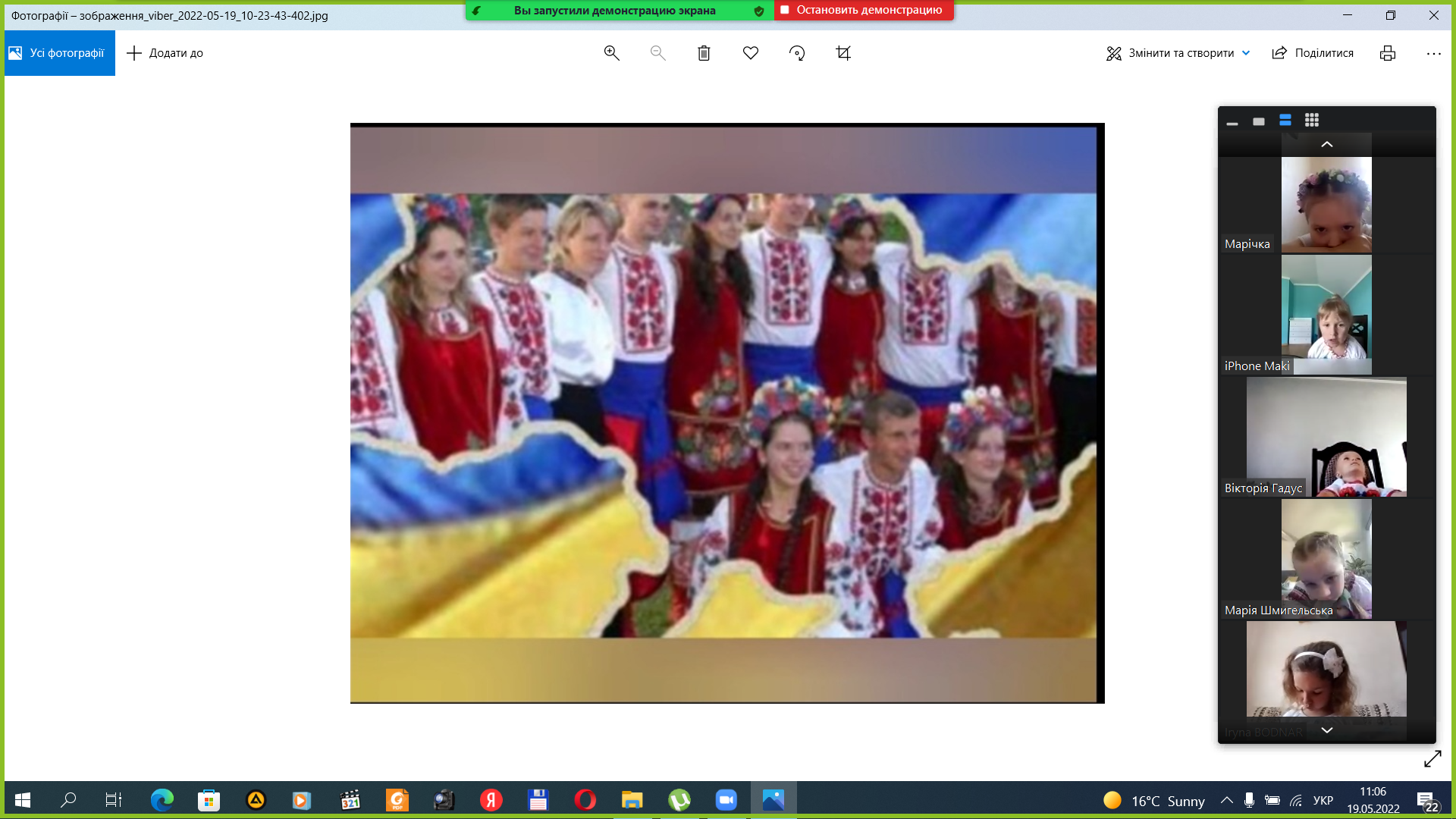
Task: Open the orange PDF app on taskbar
Action: click(397, 799)
